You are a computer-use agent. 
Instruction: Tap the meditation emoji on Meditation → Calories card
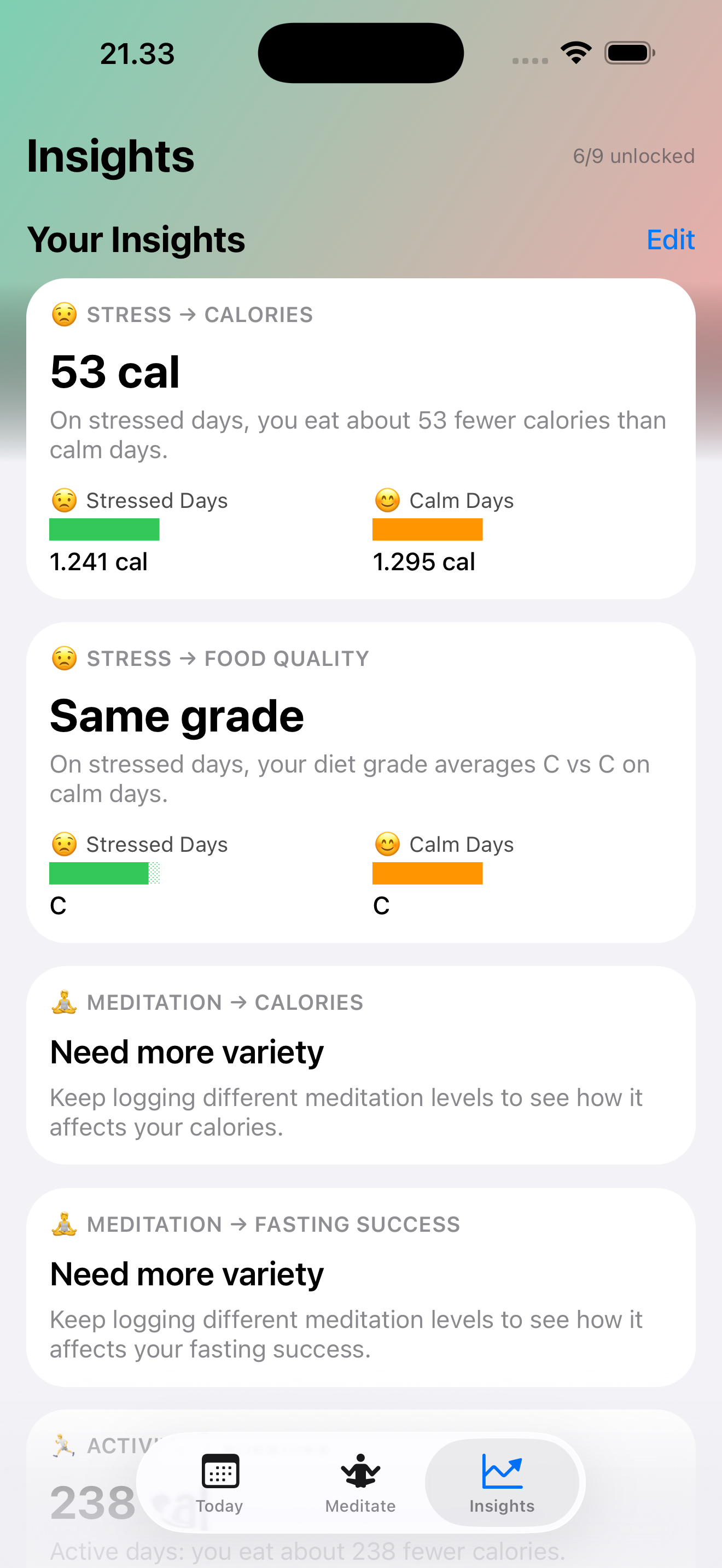(64, 1002)
